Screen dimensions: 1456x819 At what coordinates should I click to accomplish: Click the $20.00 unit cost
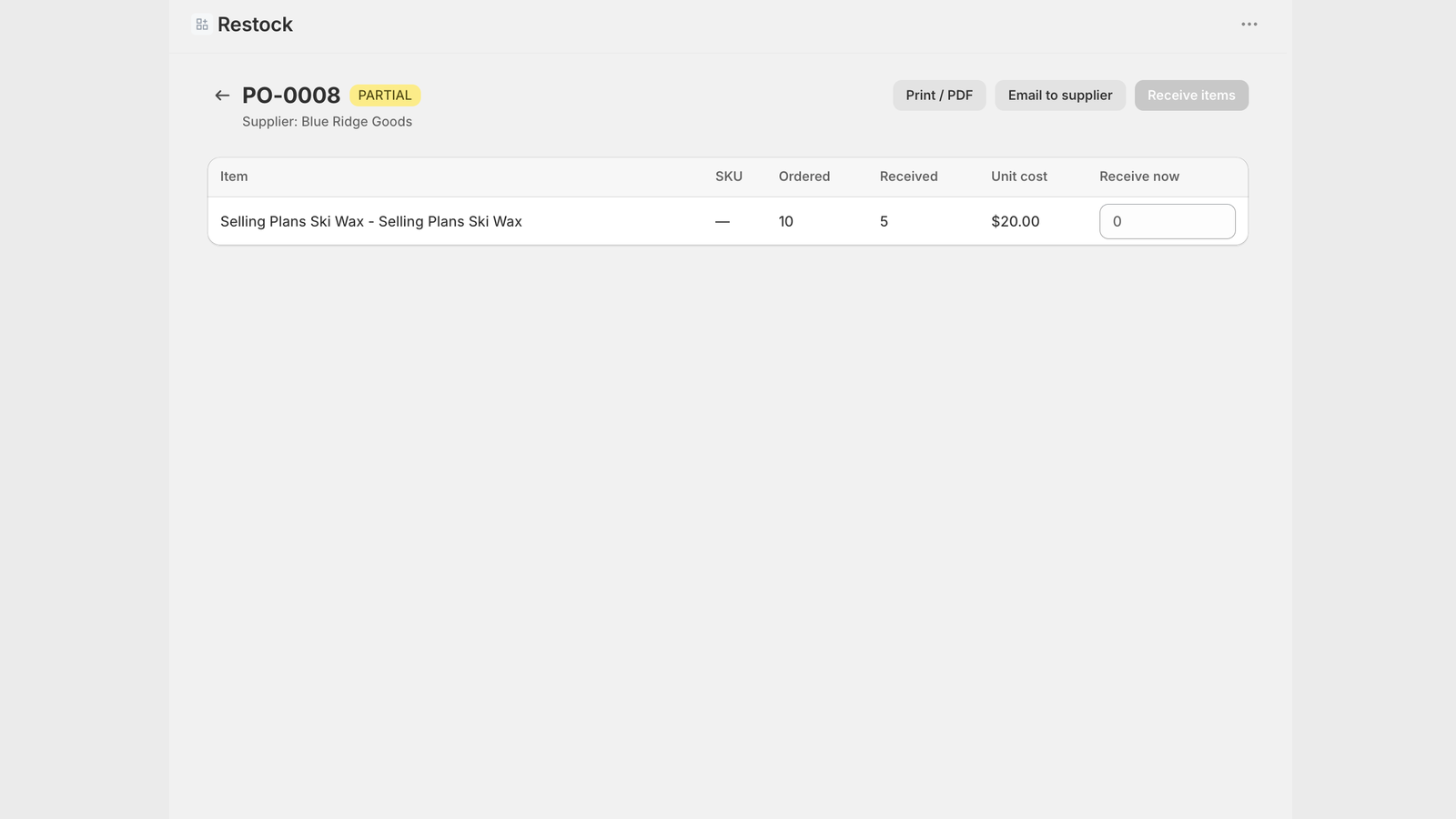point(1016,221)
